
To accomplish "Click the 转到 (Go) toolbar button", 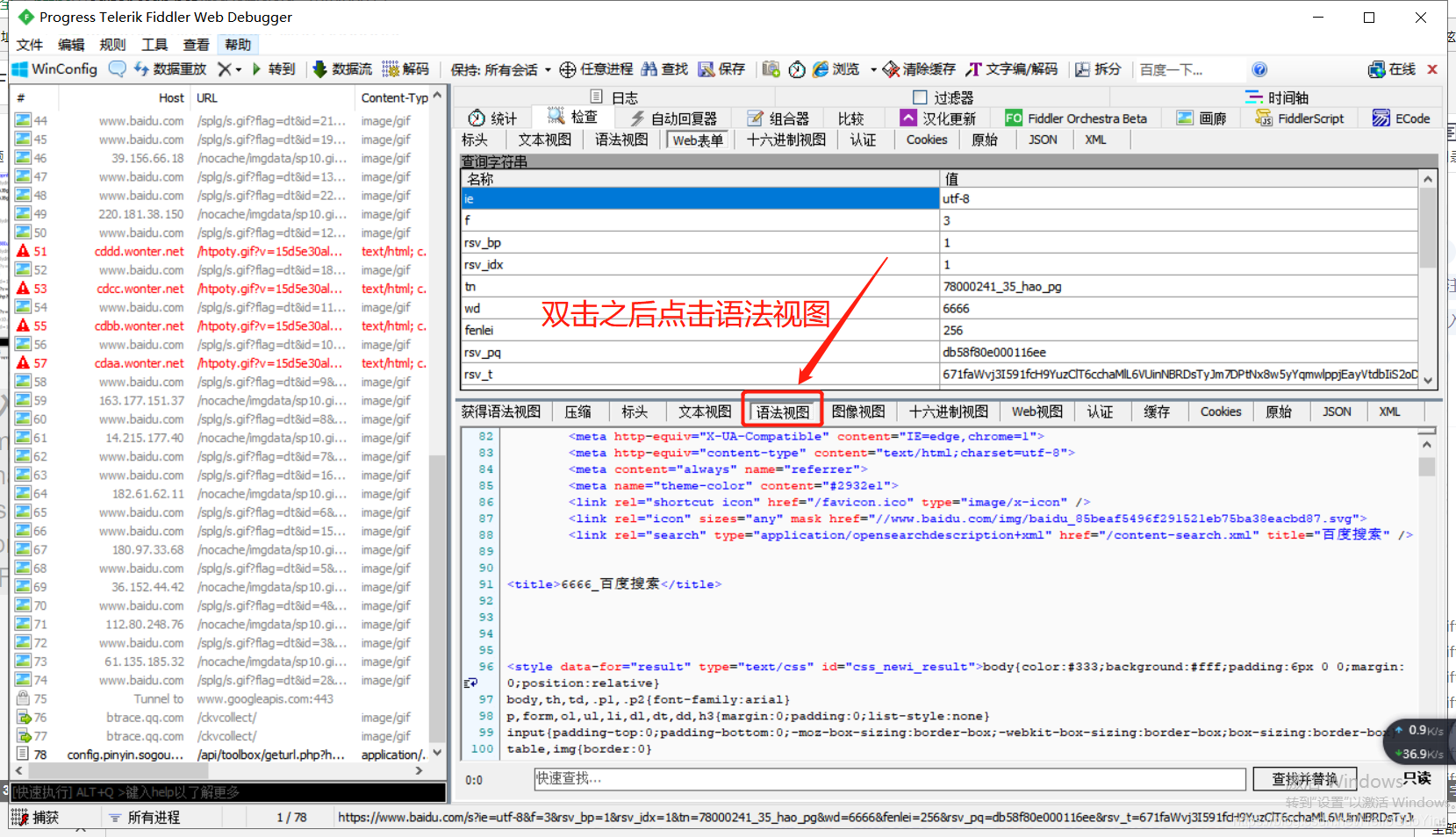I will point(274,68).
